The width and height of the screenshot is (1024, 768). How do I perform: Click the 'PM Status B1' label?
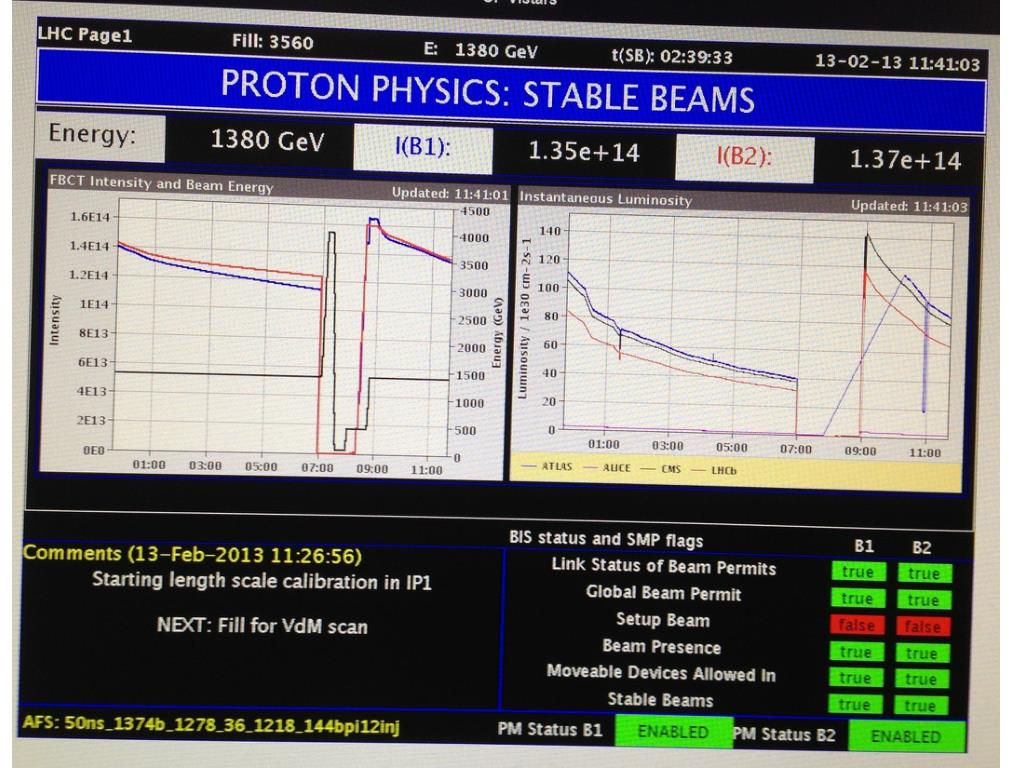(x=550, y=729)
